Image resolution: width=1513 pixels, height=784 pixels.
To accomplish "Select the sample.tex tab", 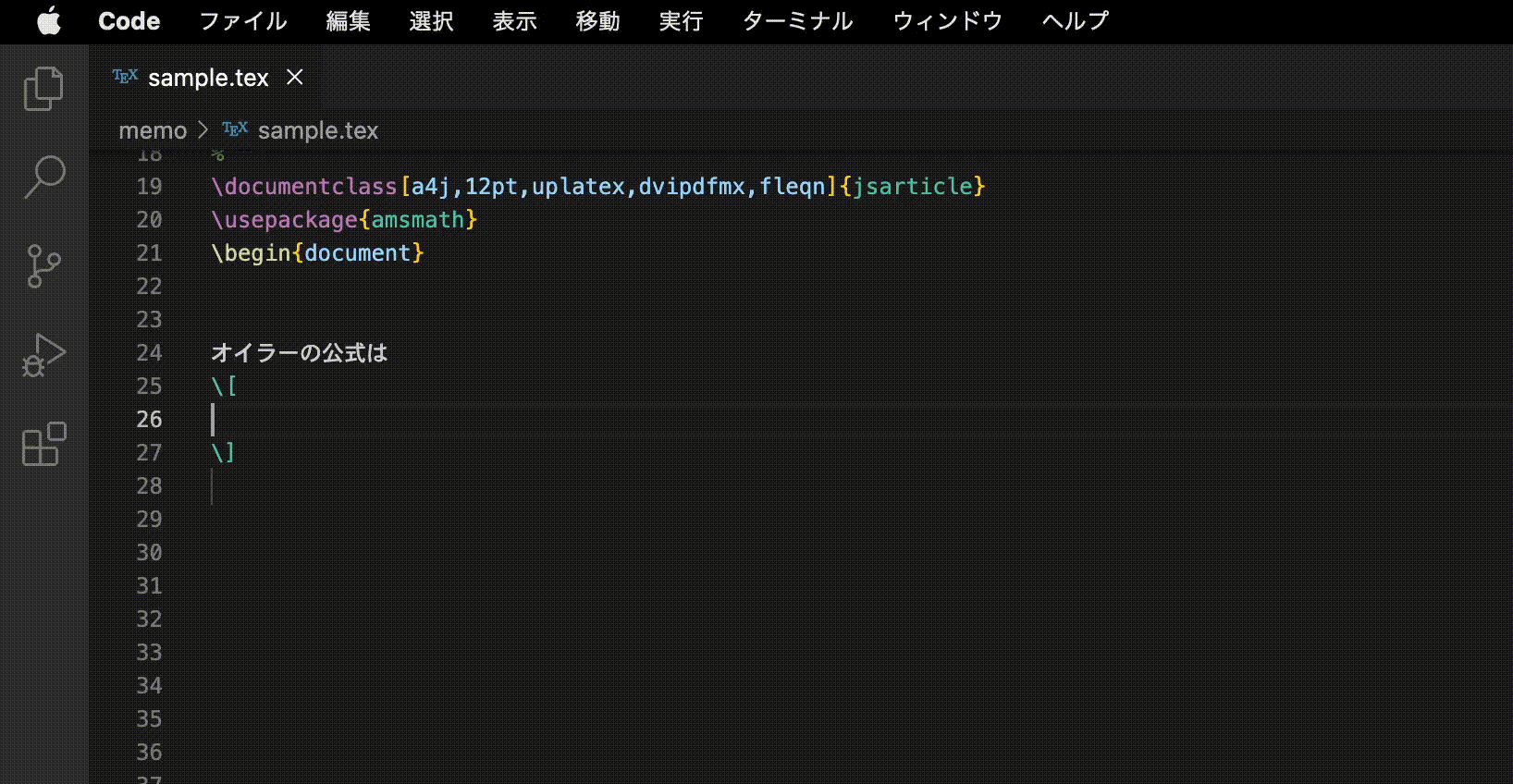I will (208, 78).
